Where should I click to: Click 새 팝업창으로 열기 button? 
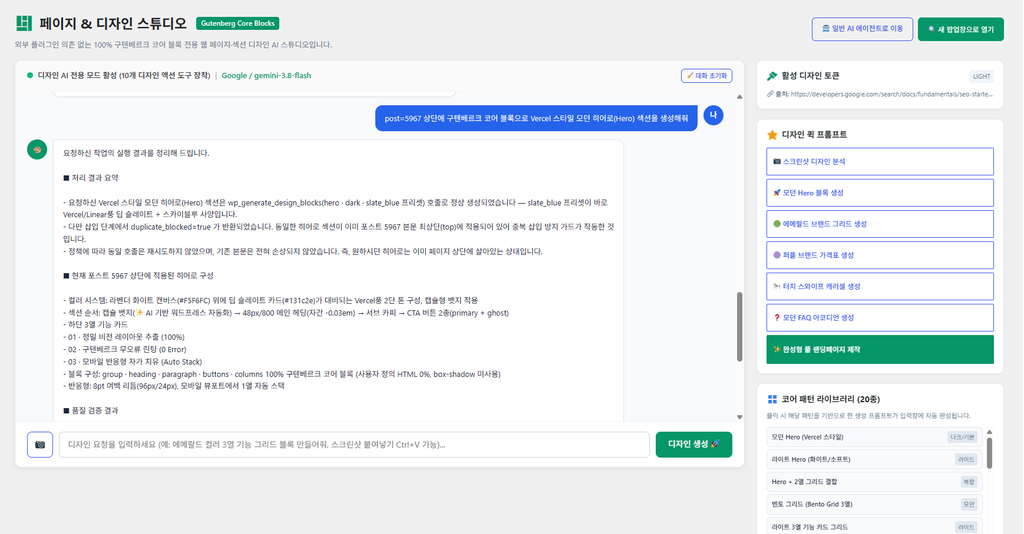coord(961,29)
